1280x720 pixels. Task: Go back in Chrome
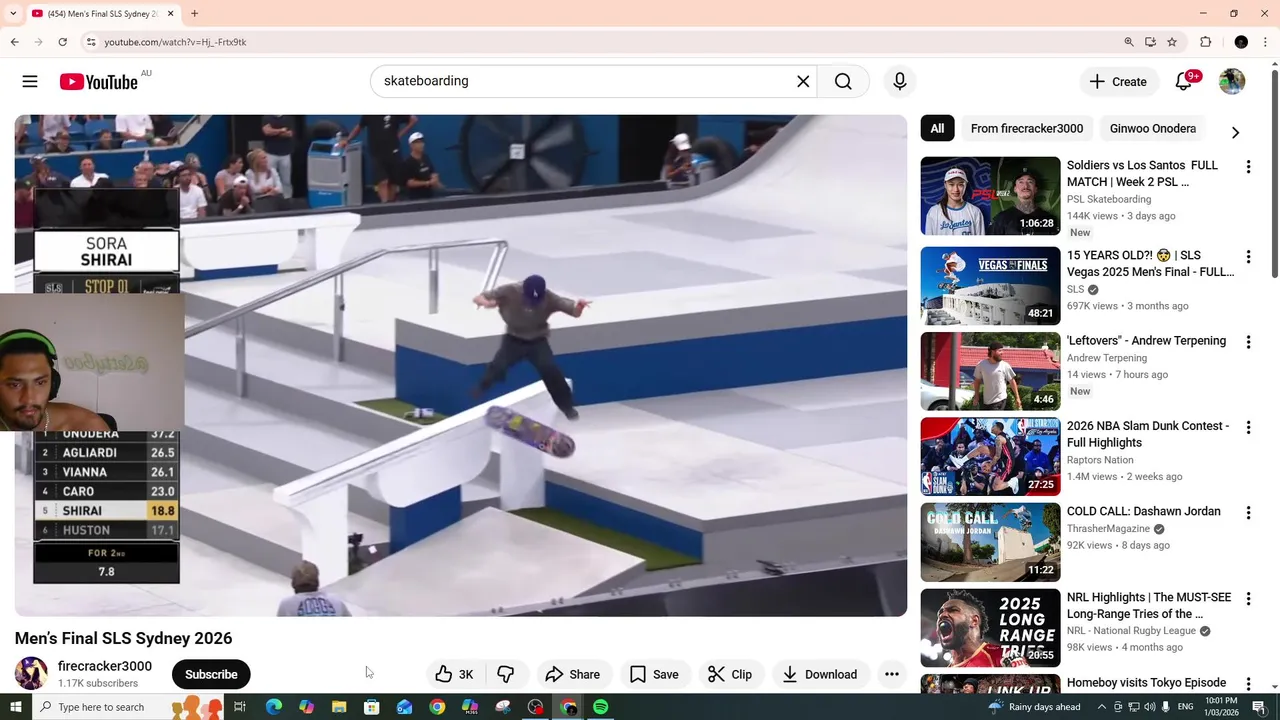[x=14, y=42]
